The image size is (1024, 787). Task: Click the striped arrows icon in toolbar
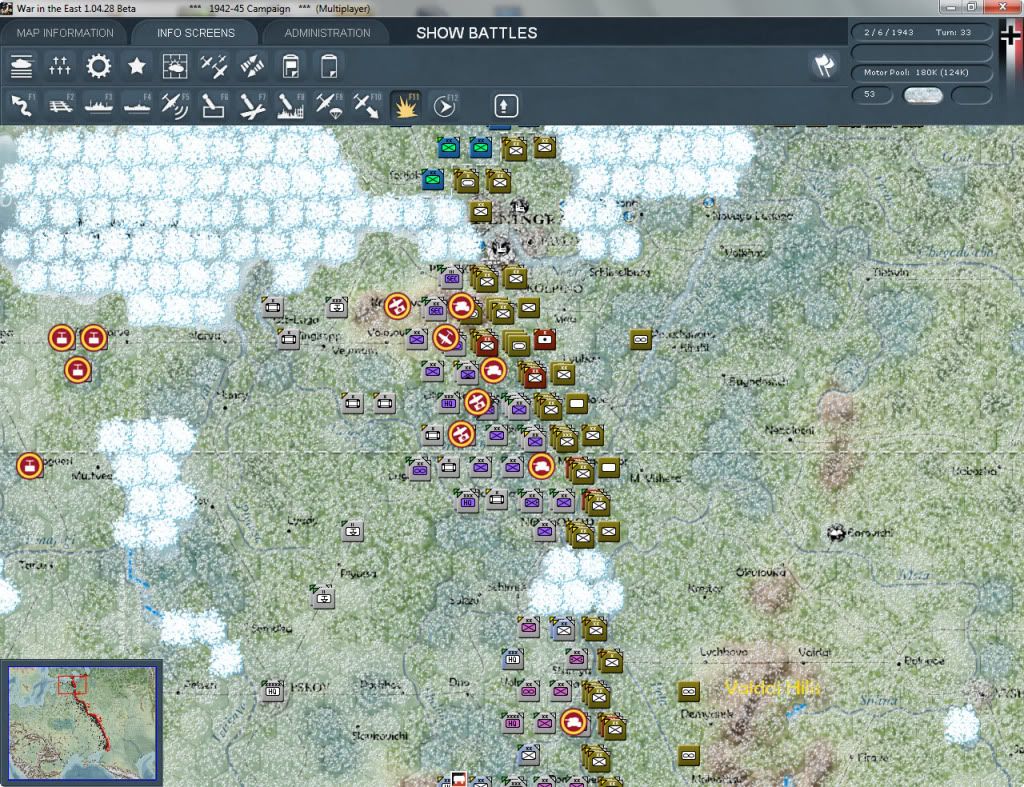[x=252, y=67]
